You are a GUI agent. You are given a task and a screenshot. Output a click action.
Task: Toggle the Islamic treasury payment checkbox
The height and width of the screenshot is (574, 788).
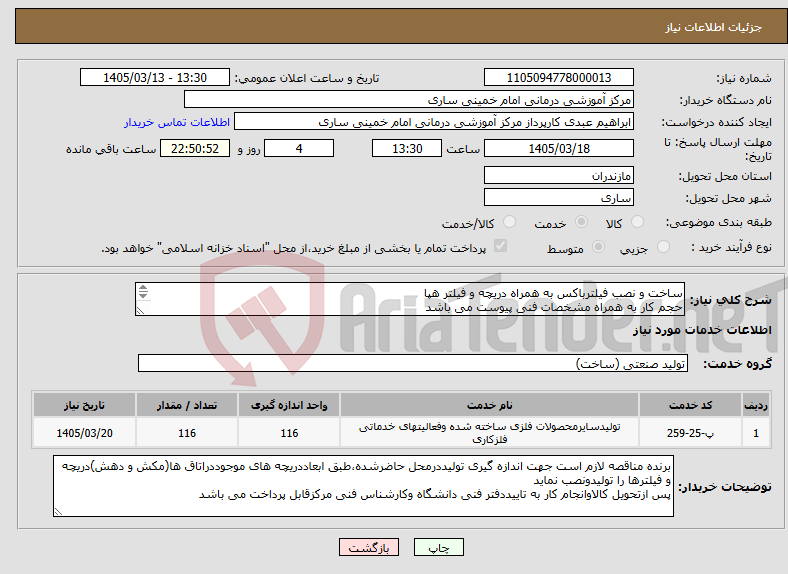[501, 246]
